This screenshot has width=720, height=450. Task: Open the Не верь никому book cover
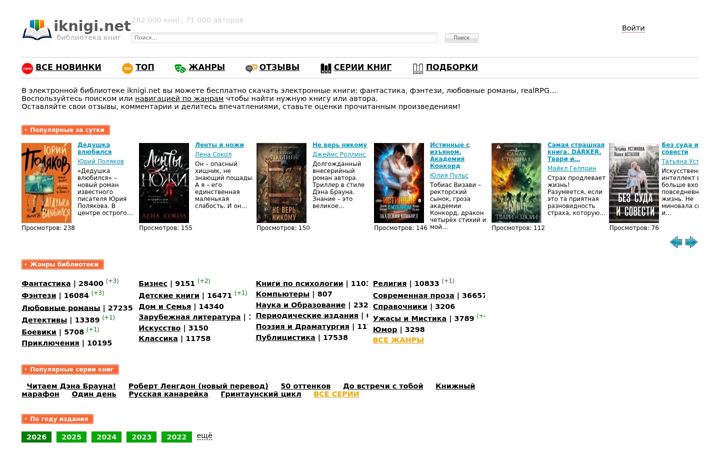tap(281, 183)
